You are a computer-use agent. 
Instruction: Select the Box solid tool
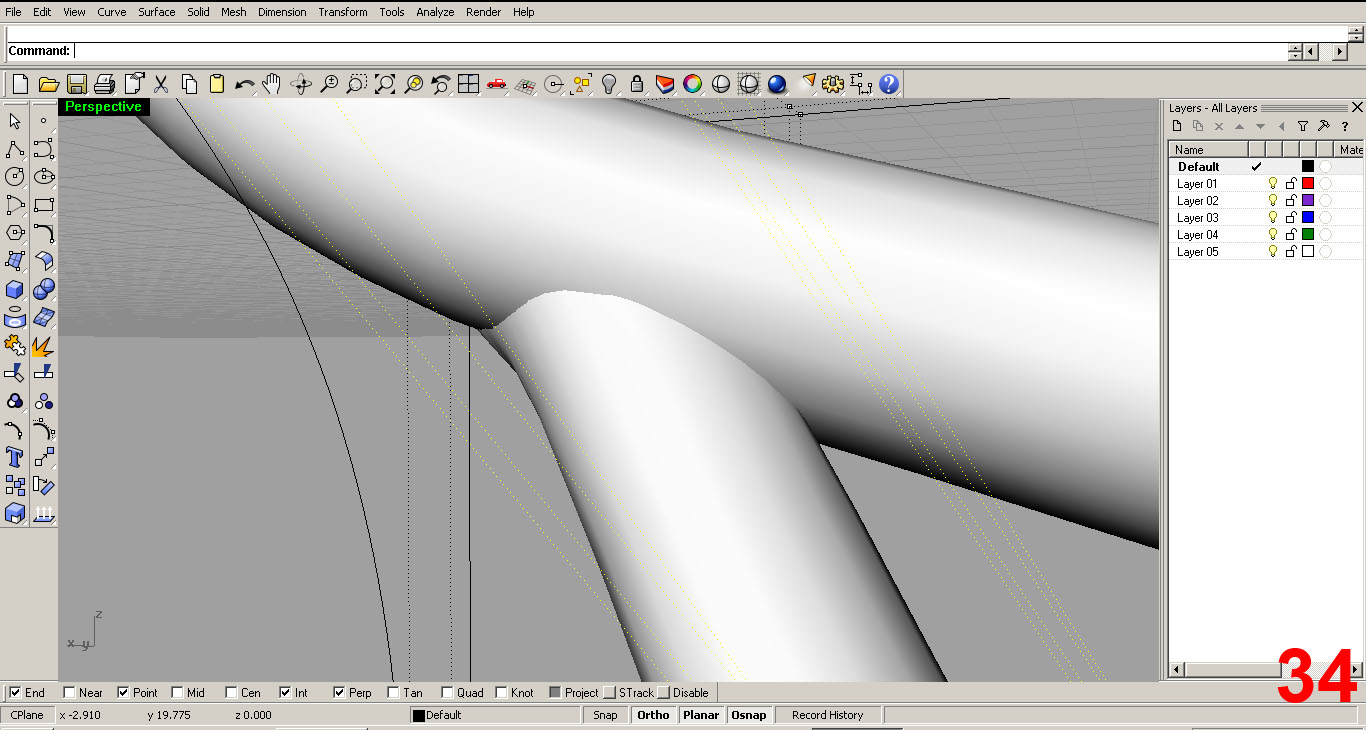(x=15, y=290)
